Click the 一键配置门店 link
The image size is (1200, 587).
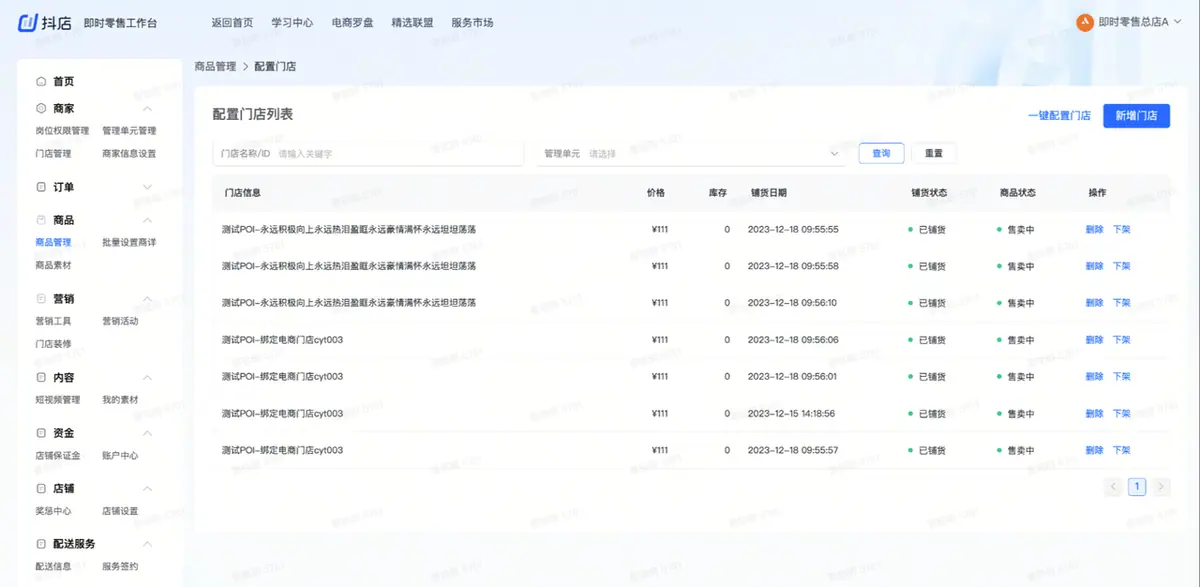(1059, 116)
